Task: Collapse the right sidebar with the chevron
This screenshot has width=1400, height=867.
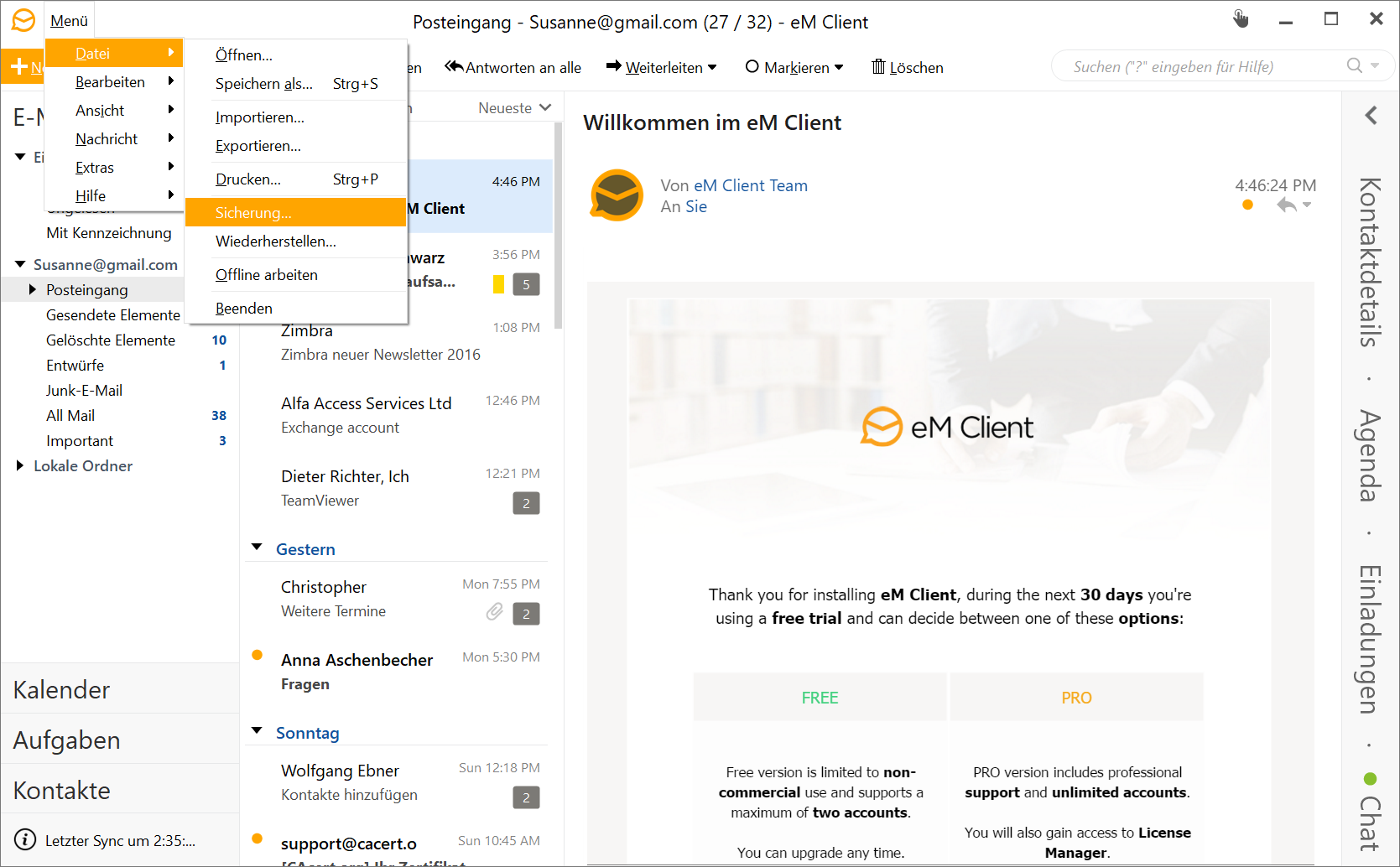Action: pyautogui.click(x=1371, y=115)
